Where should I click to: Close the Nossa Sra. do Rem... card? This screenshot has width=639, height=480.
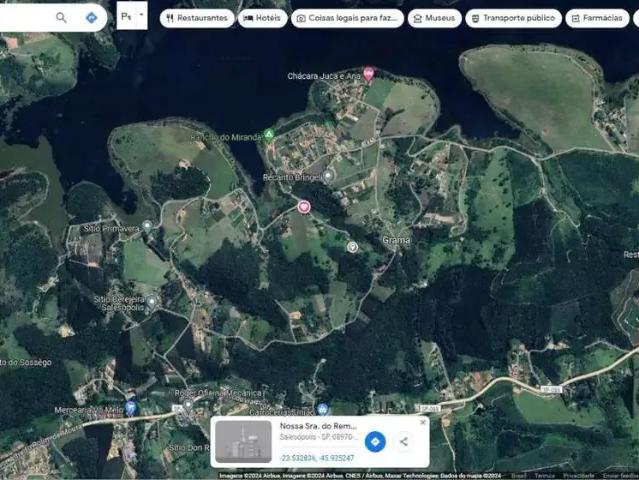click(422, 422)
